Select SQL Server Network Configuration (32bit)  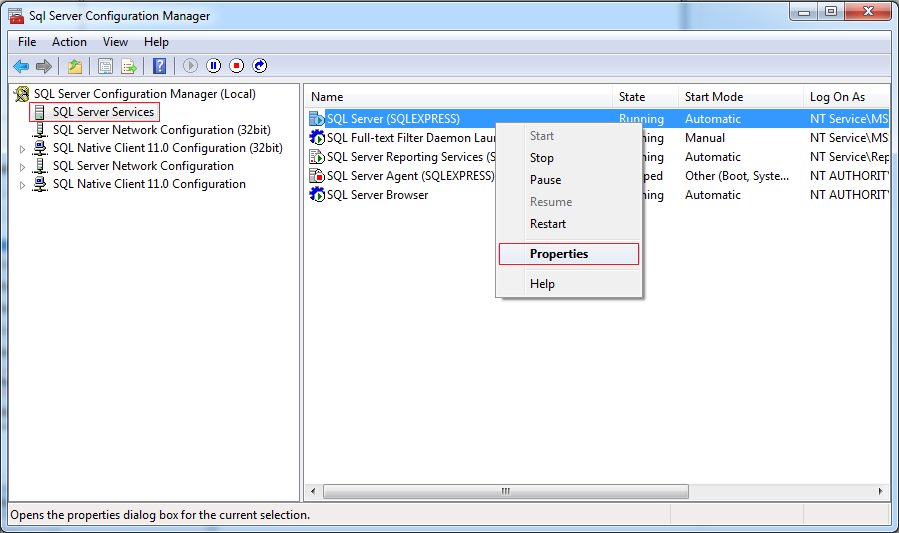162,130
